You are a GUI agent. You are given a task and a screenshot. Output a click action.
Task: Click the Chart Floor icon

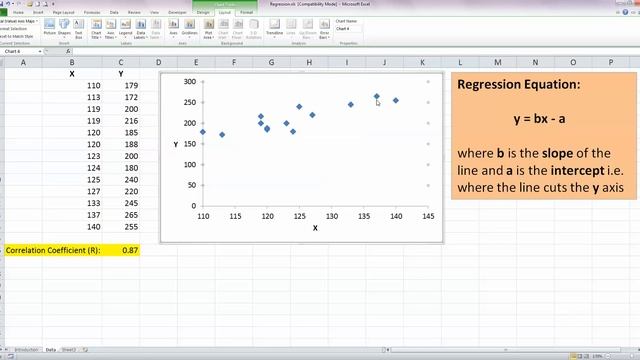(238, 29)
